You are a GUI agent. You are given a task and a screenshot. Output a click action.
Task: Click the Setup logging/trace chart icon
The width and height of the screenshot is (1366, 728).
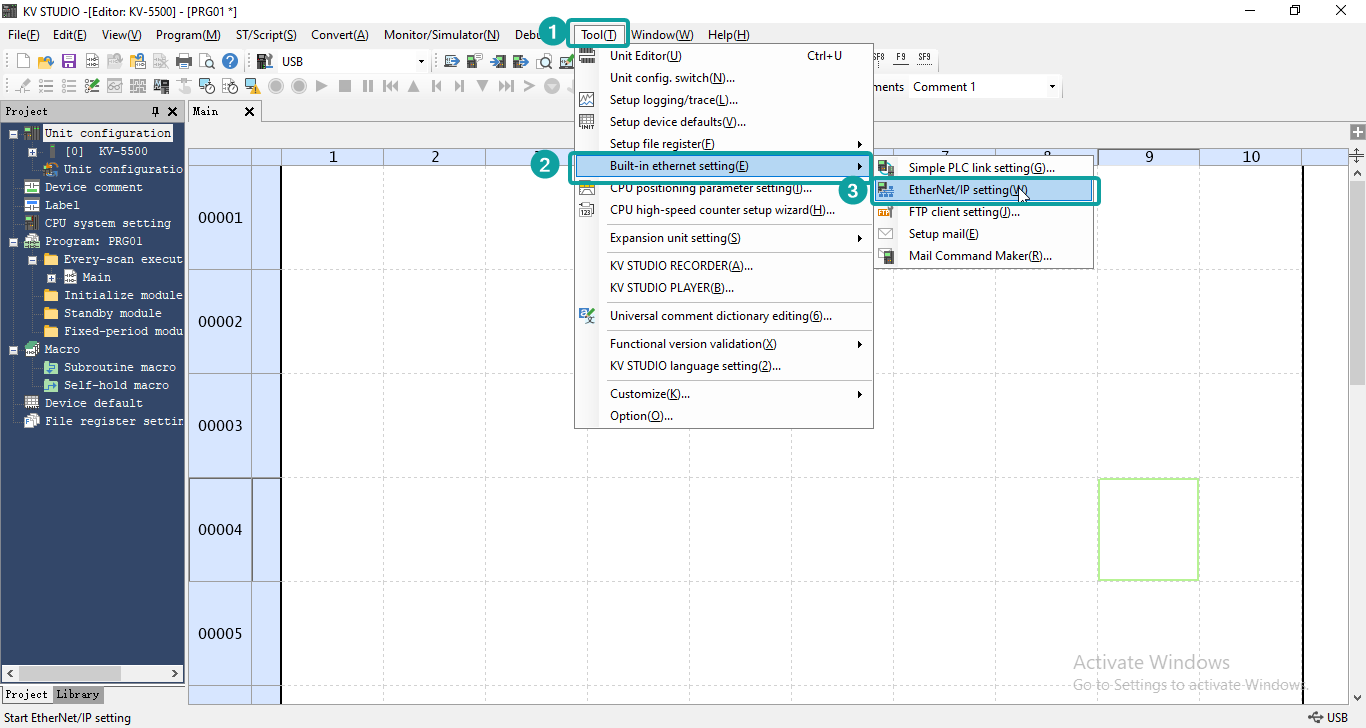(x=587, y=100)
